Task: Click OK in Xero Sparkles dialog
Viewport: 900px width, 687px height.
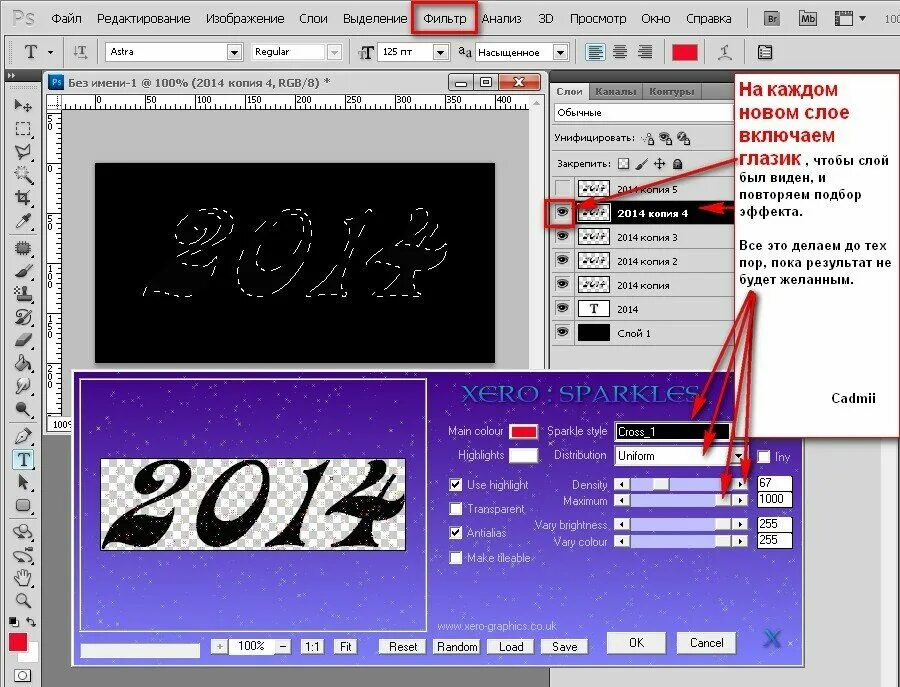Action: click(637, 643)
